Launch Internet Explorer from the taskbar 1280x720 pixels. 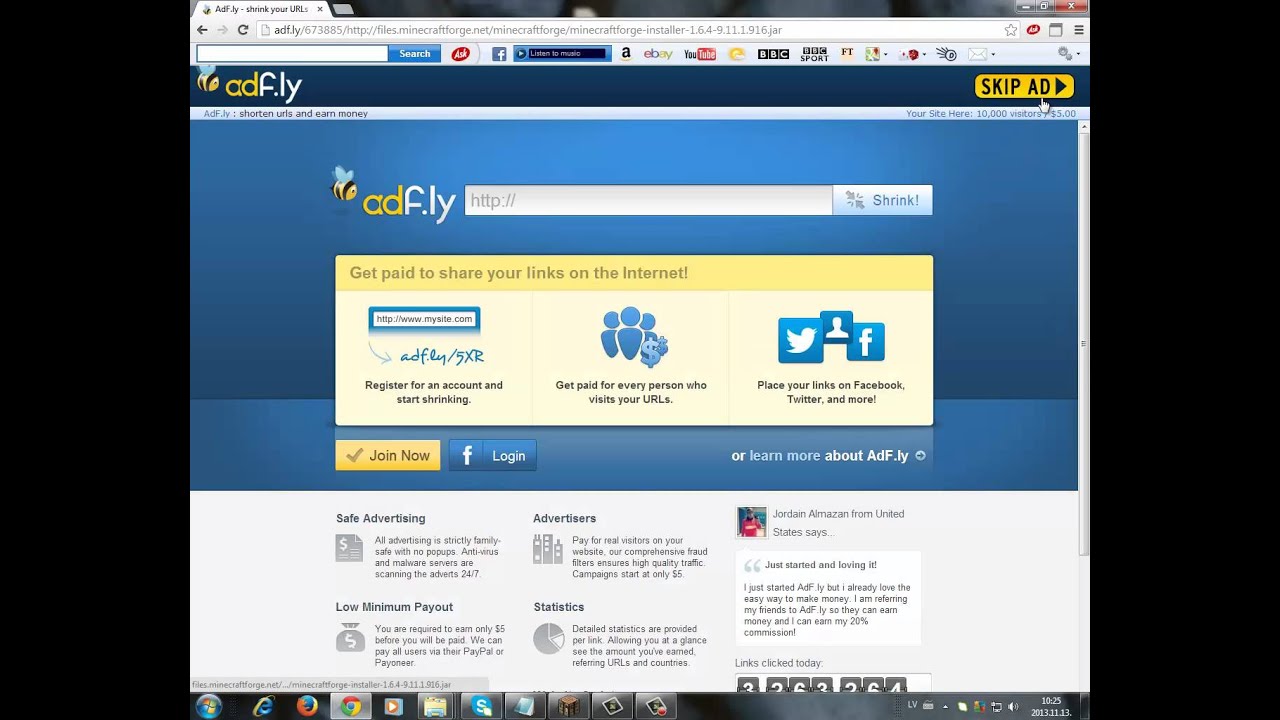tap(263, 707)
